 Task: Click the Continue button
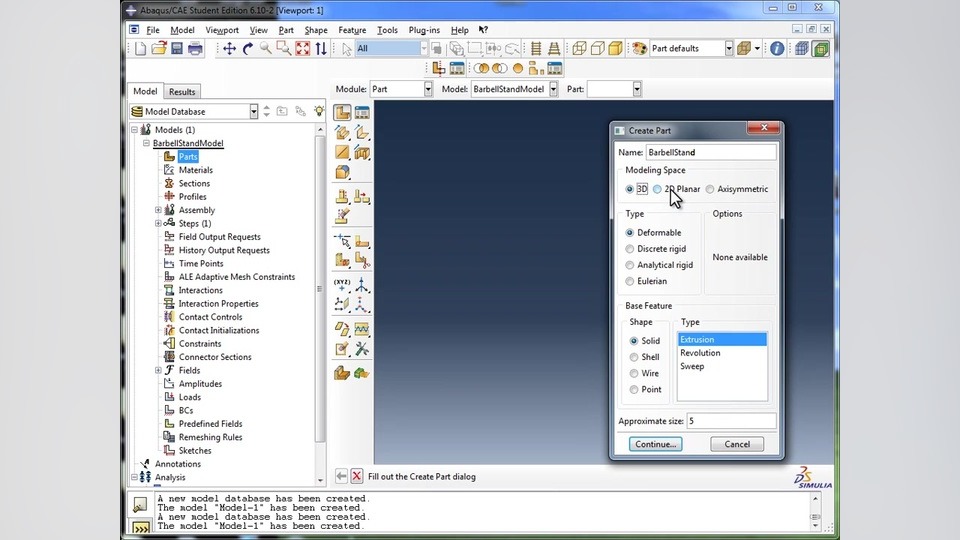(655, 444)
